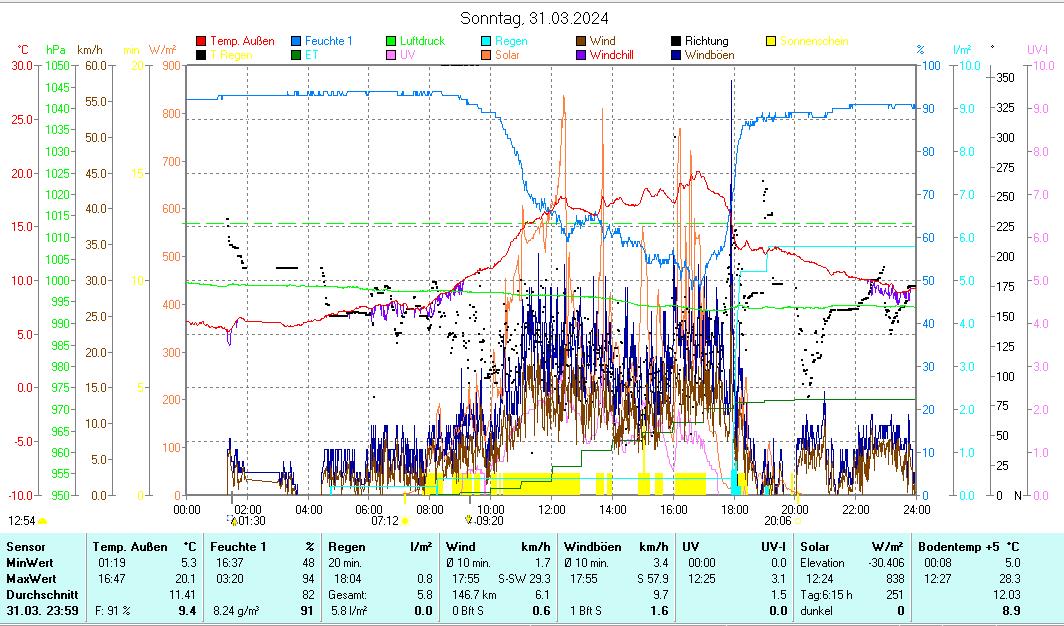Viewport: 1064px width, 626px height.
Task: Click the solar maximum value 838
Action: 894,579
